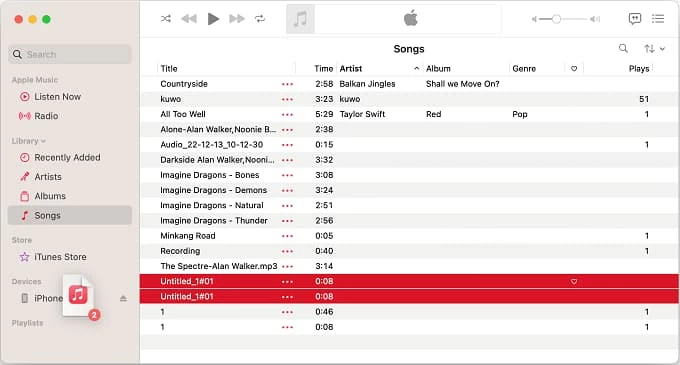Skip to next track
The image size is (680, 365).
point(237,19)
